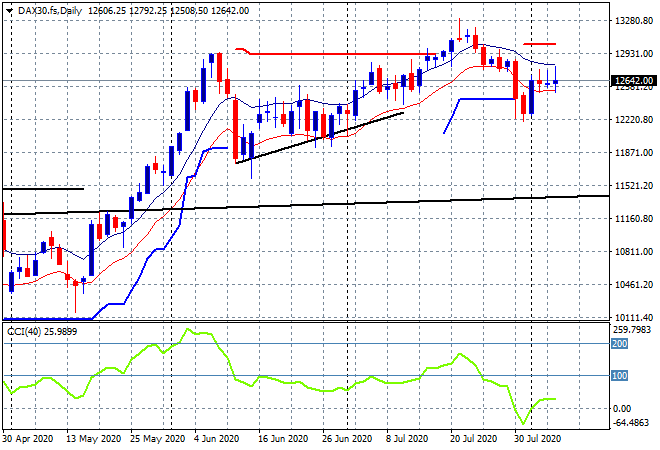
Task: Select the red horizontal resistance line near 12931
Action: pyautogui.click(x=337, y=53)
